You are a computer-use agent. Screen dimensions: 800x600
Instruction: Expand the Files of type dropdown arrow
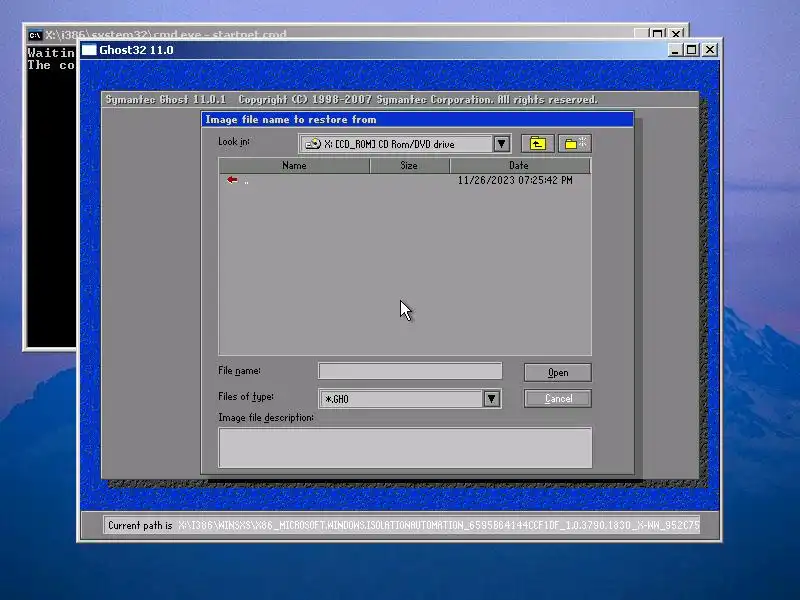[491, 398]
